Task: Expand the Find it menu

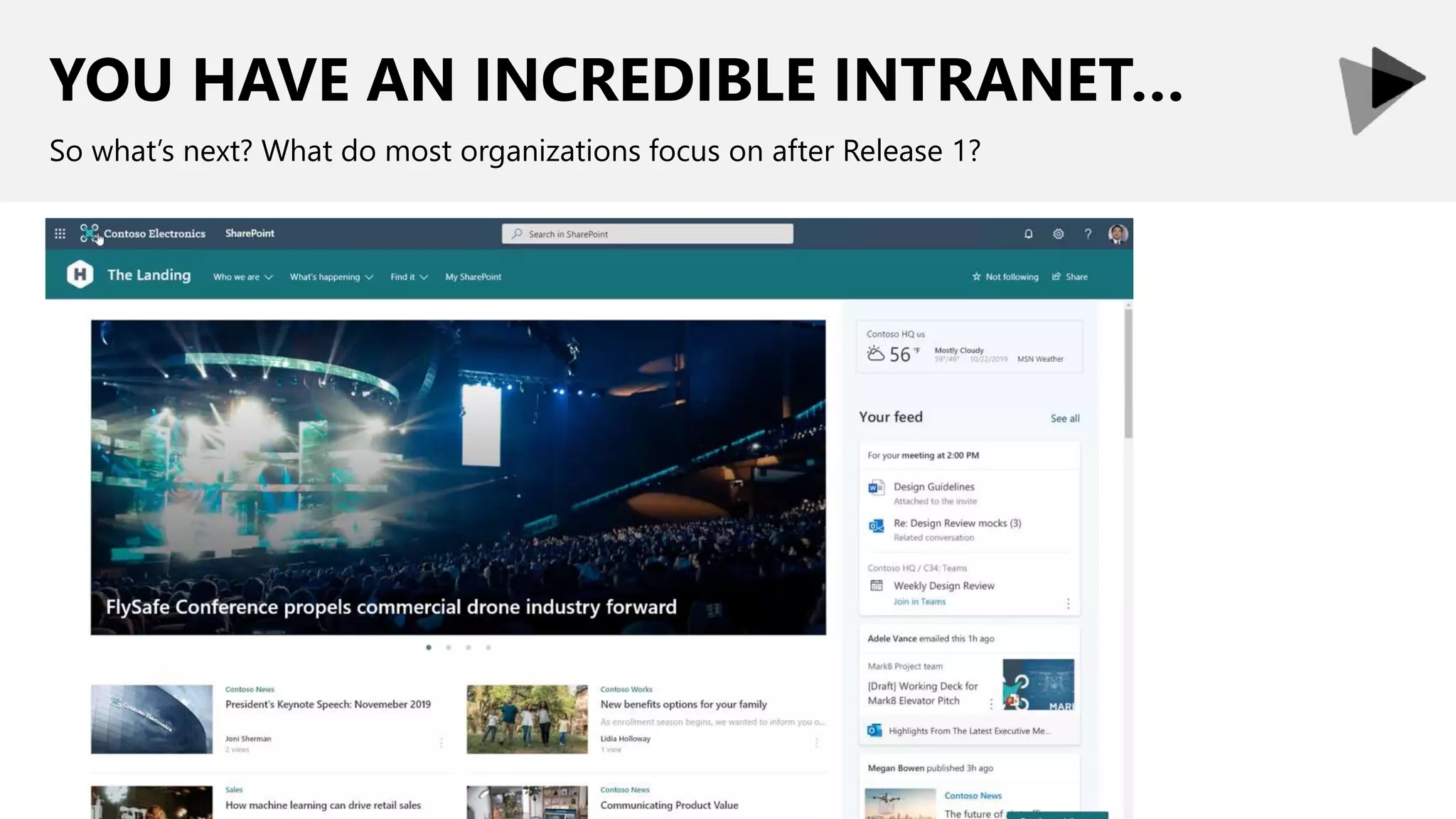Action: coord(409,277)
